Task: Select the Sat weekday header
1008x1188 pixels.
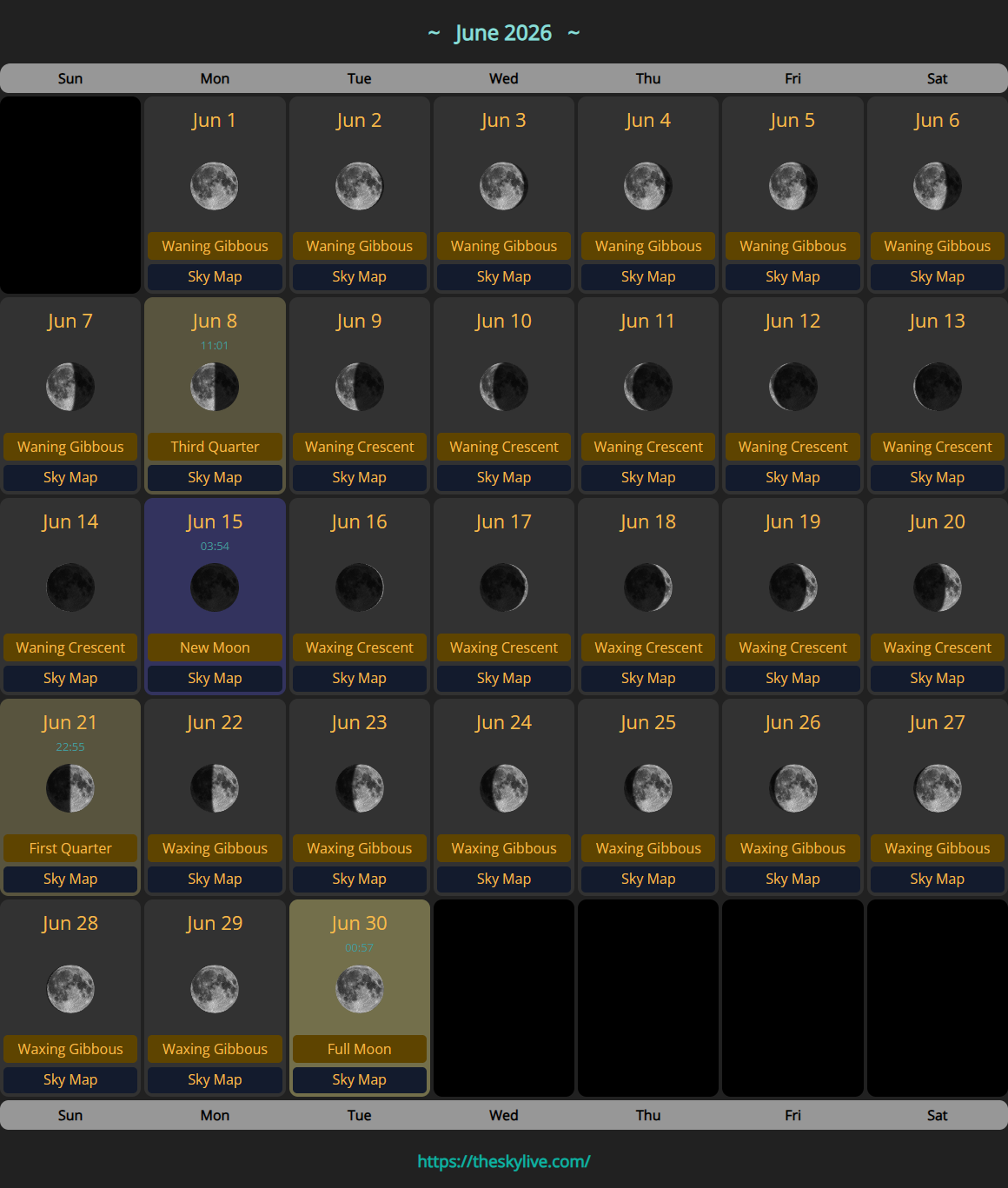Action: click(937, 78)
